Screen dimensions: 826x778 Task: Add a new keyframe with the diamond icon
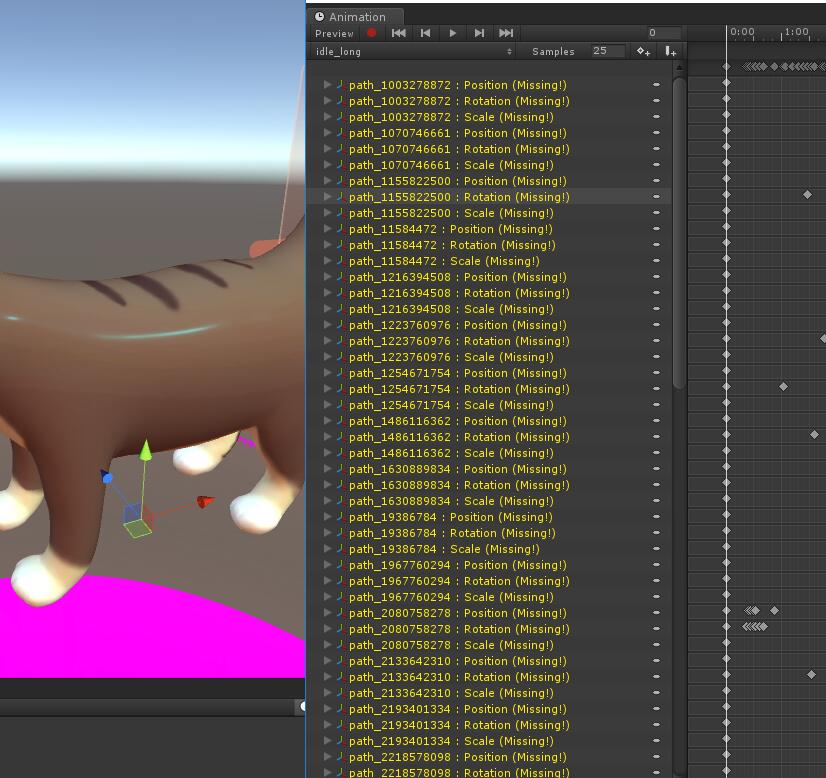point(643,51)
